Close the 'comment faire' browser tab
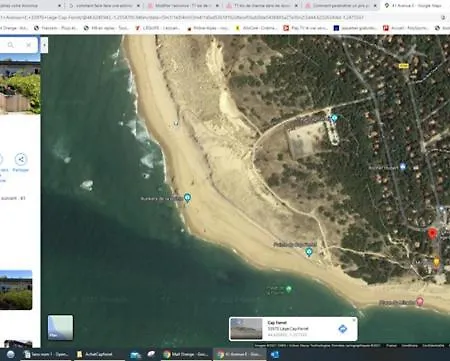 coord(138,6)
